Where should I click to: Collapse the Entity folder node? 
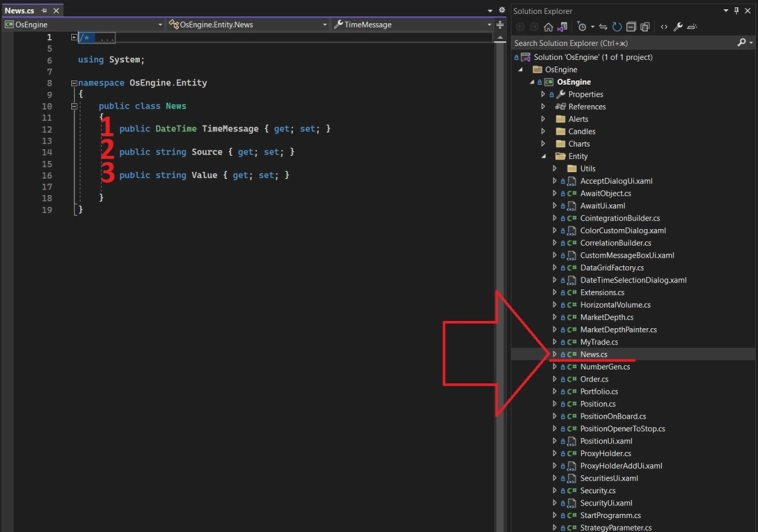(544, 156)
